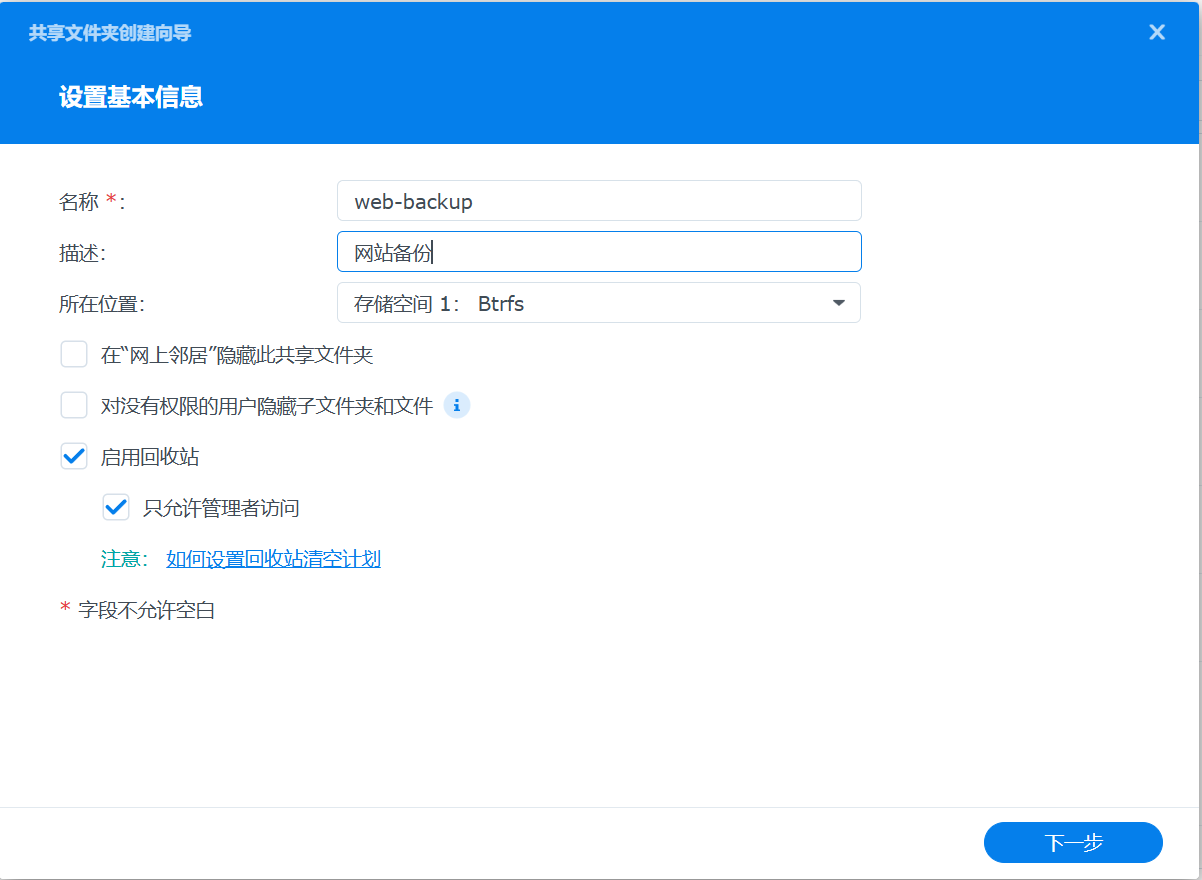Expand the storage volume selector arrow
Screen dimensions: 1202x880
tap(839, 302)
